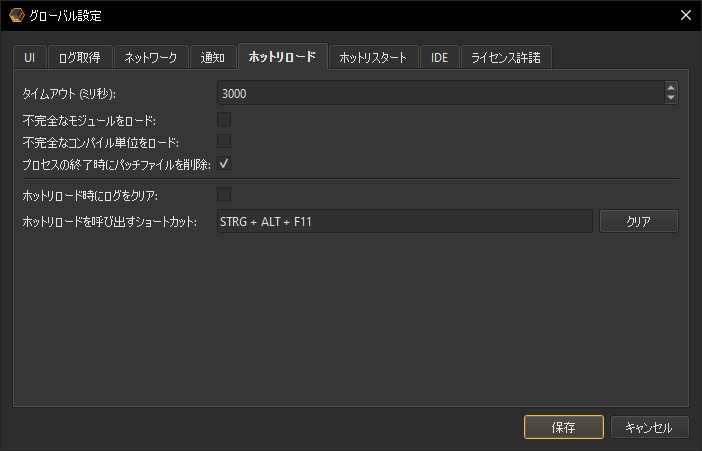Uncheck プロセスの終了時にパッチファイルを削除
Viewport: 702px width, 451px height.
(x=224, y=163)
